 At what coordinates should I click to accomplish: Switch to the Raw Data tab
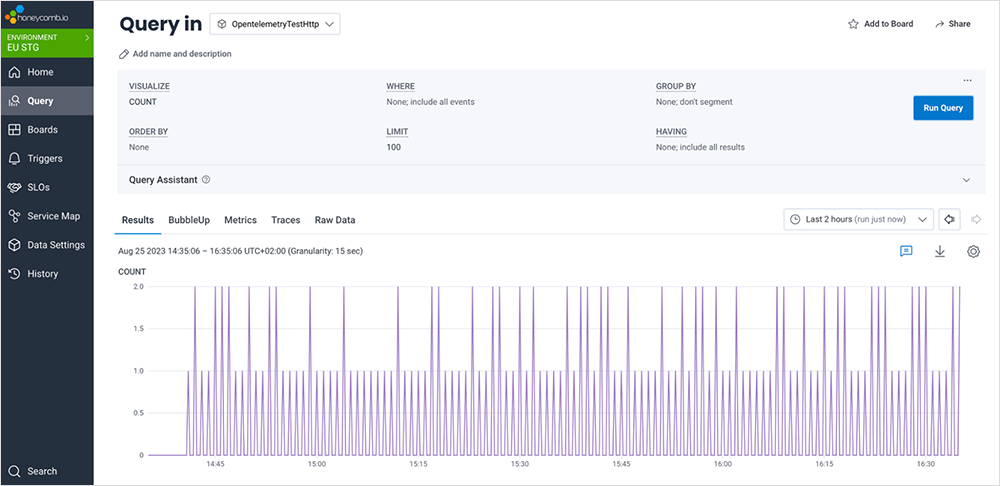(335, 220)
